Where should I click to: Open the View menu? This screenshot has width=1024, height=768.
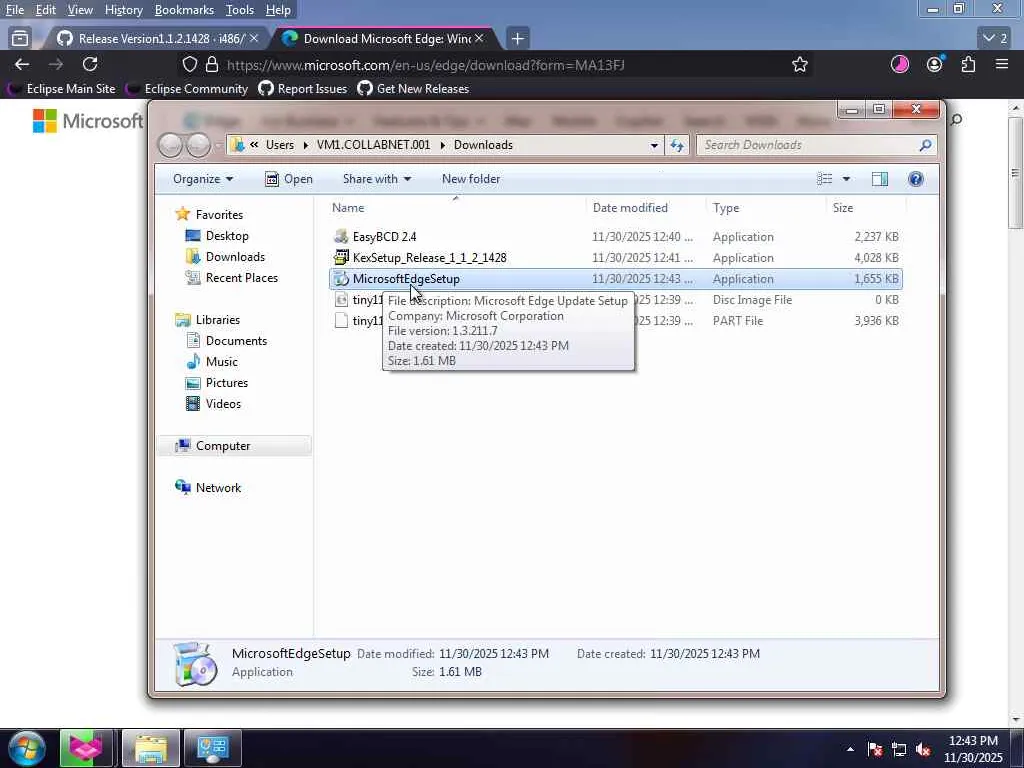click(80, 10)
